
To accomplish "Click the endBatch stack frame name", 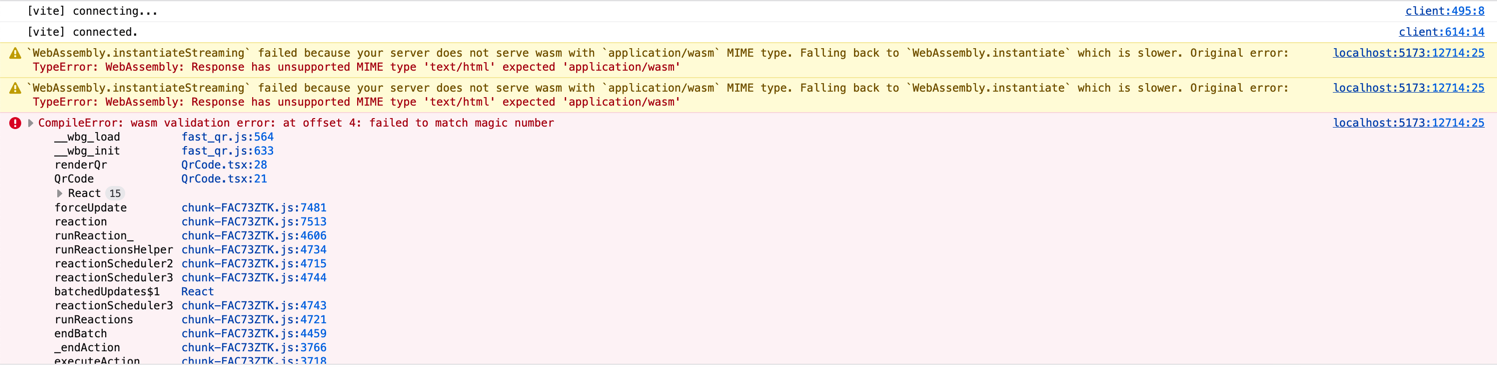I will 80,333.
